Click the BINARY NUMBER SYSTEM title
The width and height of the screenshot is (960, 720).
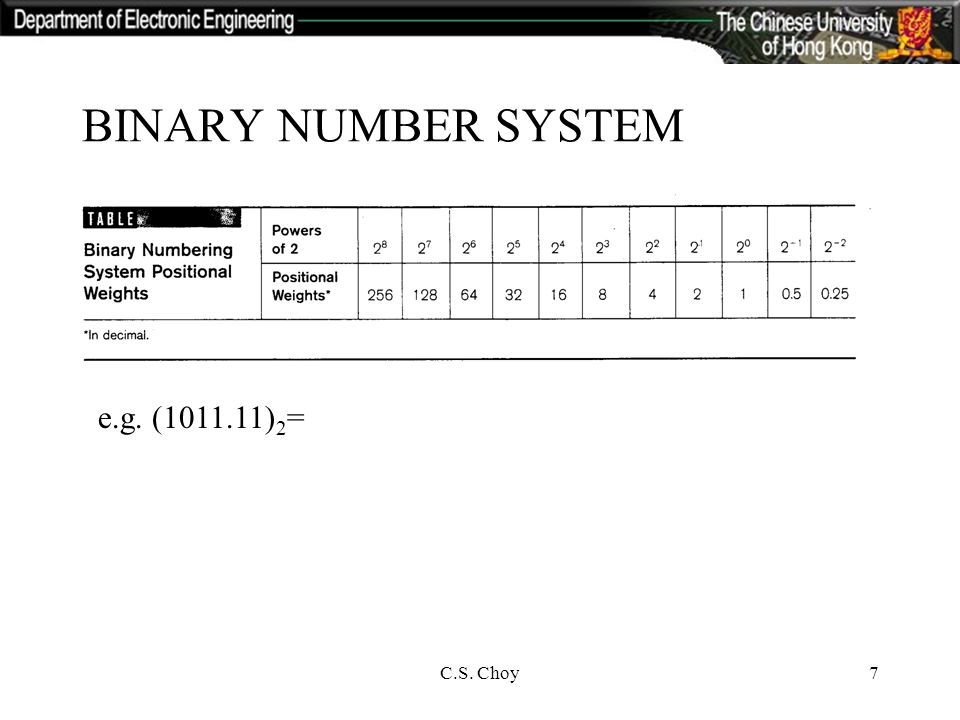click(x=383, y=126)
